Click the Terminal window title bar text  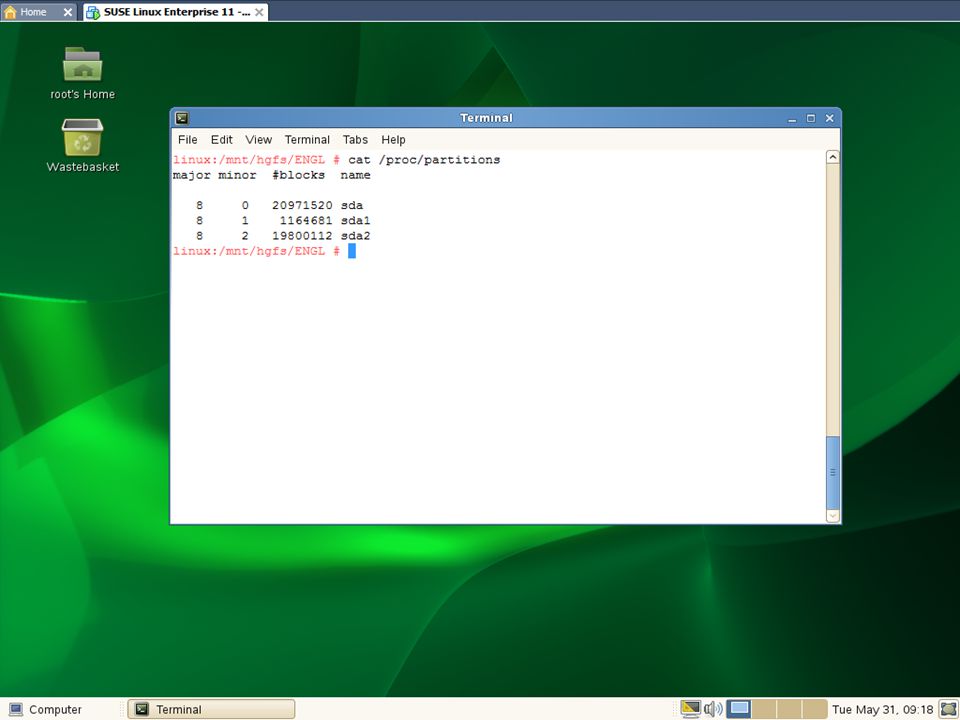point(486,118)
